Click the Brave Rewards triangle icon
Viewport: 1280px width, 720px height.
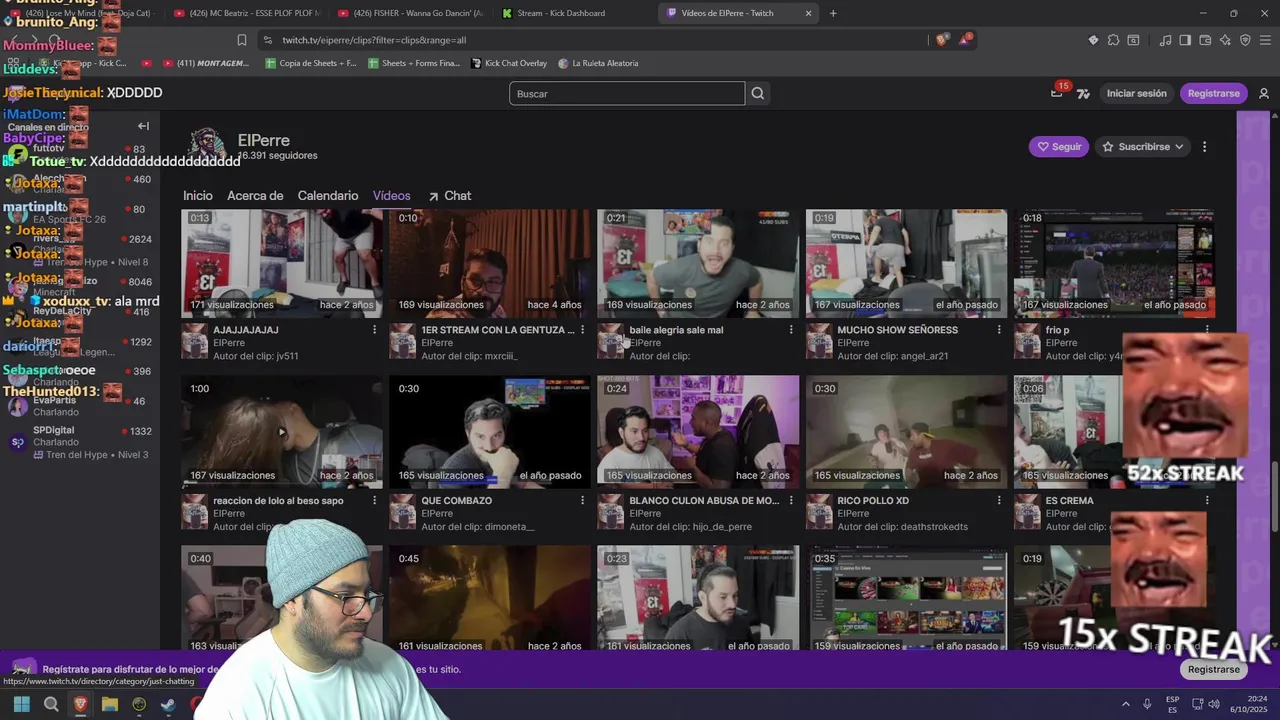coord(965,40)
